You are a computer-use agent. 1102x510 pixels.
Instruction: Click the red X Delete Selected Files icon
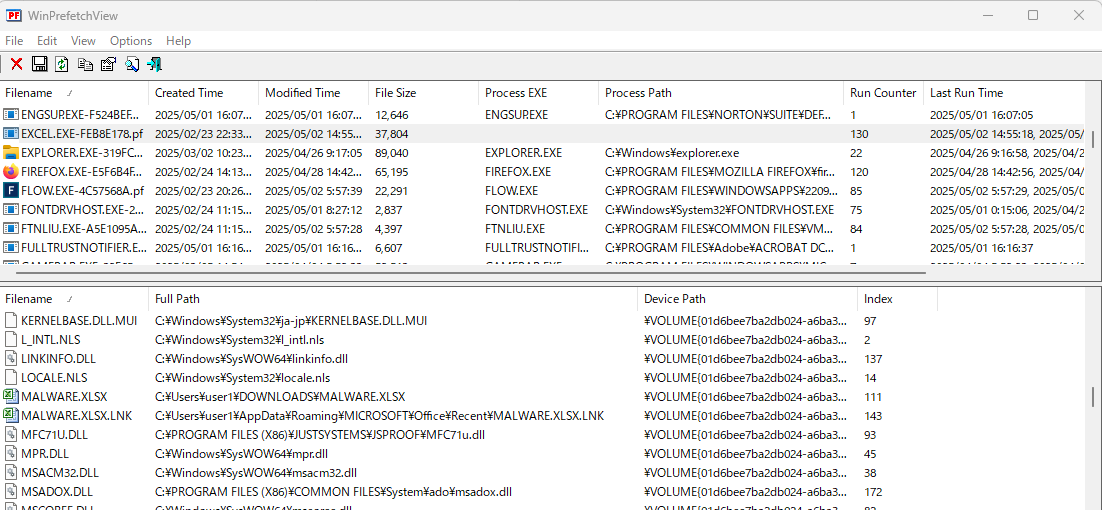(x=16, y=65)
